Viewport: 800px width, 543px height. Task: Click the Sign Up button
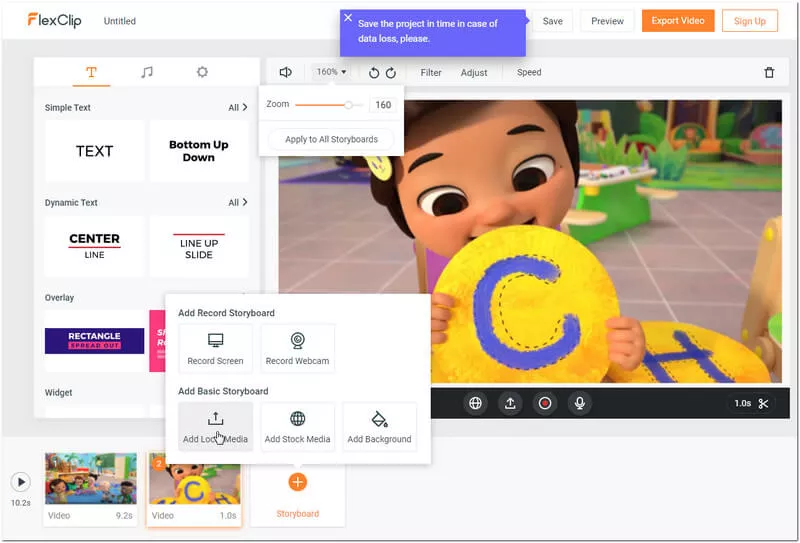click(749, 21)
